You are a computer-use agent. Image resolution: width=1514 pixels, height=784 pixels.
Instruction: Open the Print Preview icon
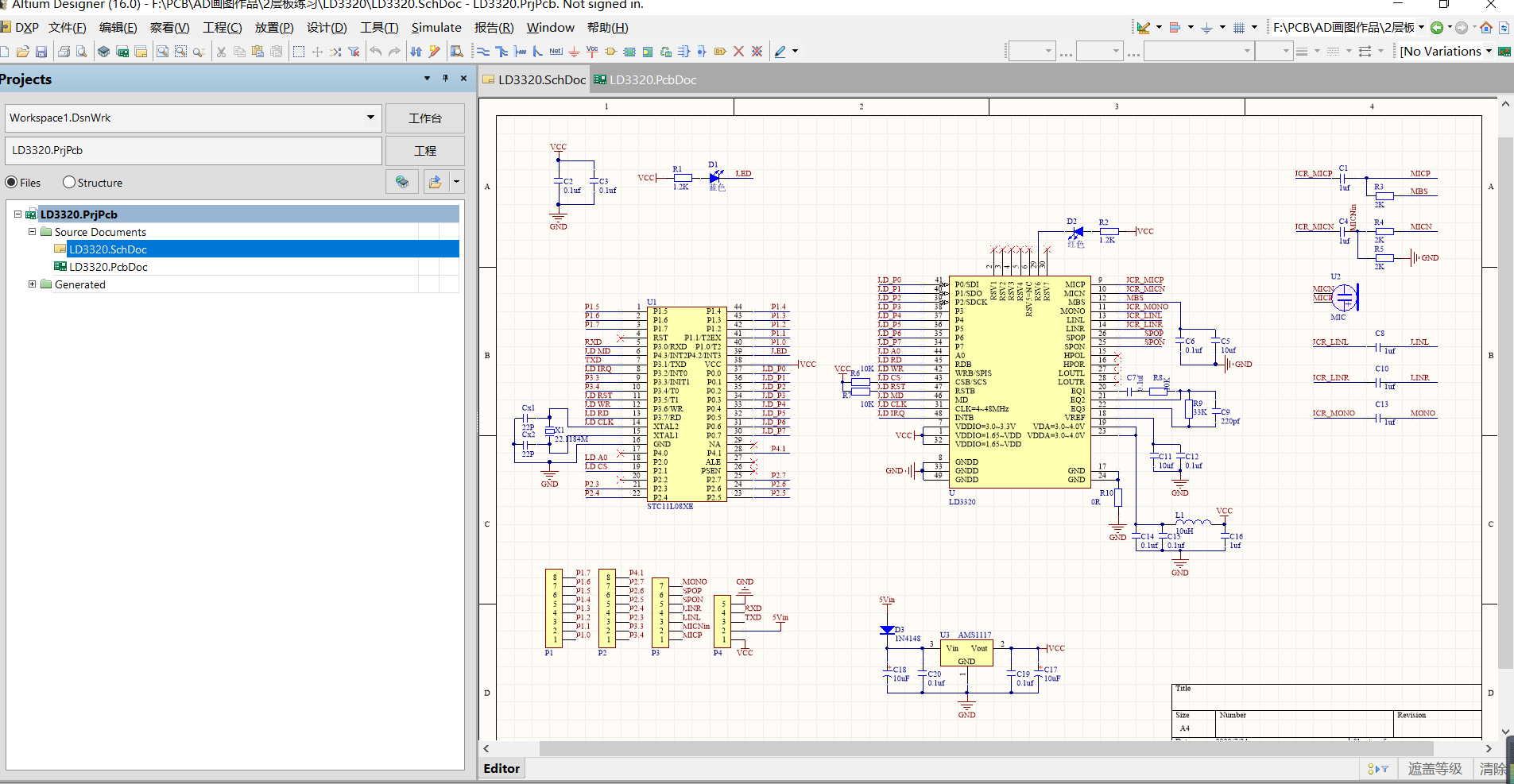tap(81, 52)
